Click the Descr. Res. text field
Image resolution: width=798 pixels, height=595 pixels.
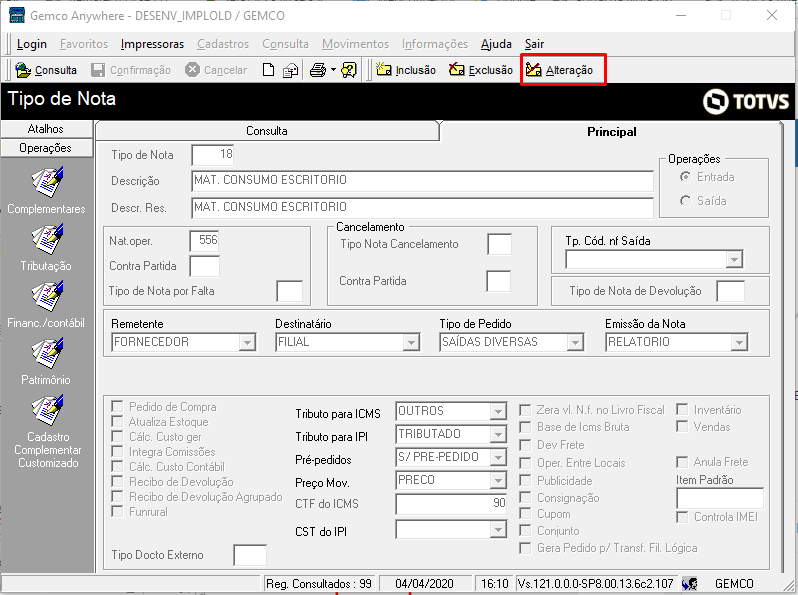pos(422,208)
